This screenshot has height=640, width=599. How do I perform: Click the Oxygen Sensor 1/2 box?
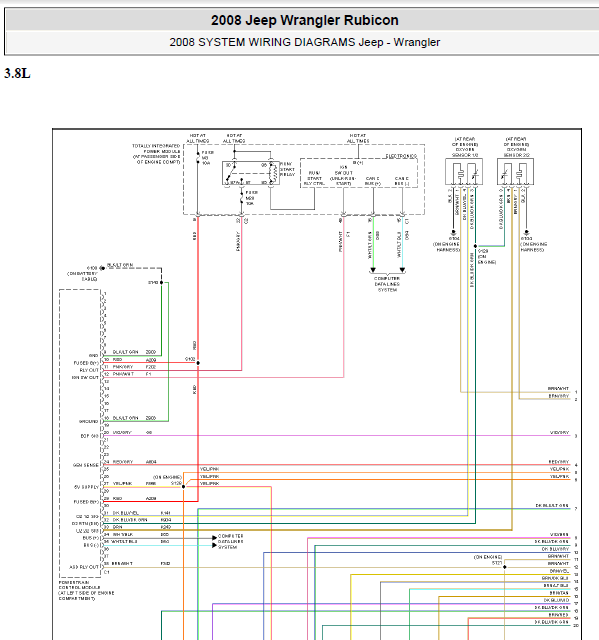tap(464, 172)
